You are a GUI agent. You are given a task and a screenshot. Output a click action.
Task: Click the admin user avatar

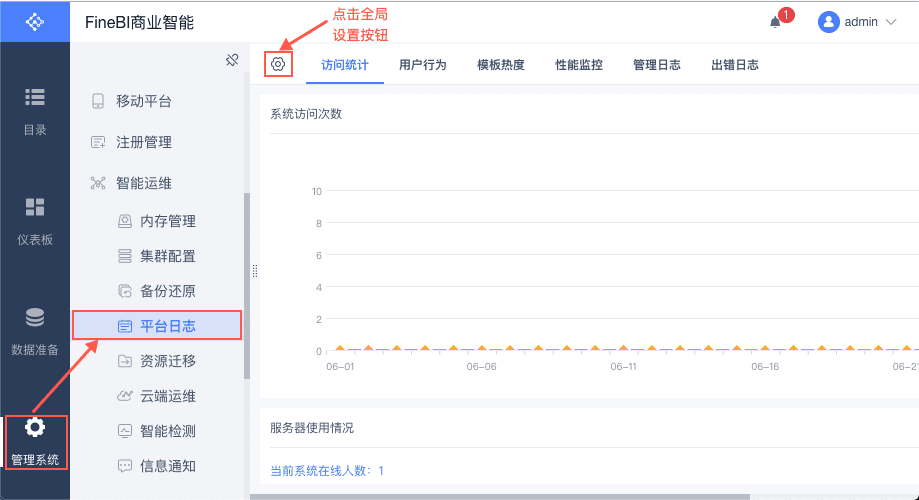click(x=828, y=22)
